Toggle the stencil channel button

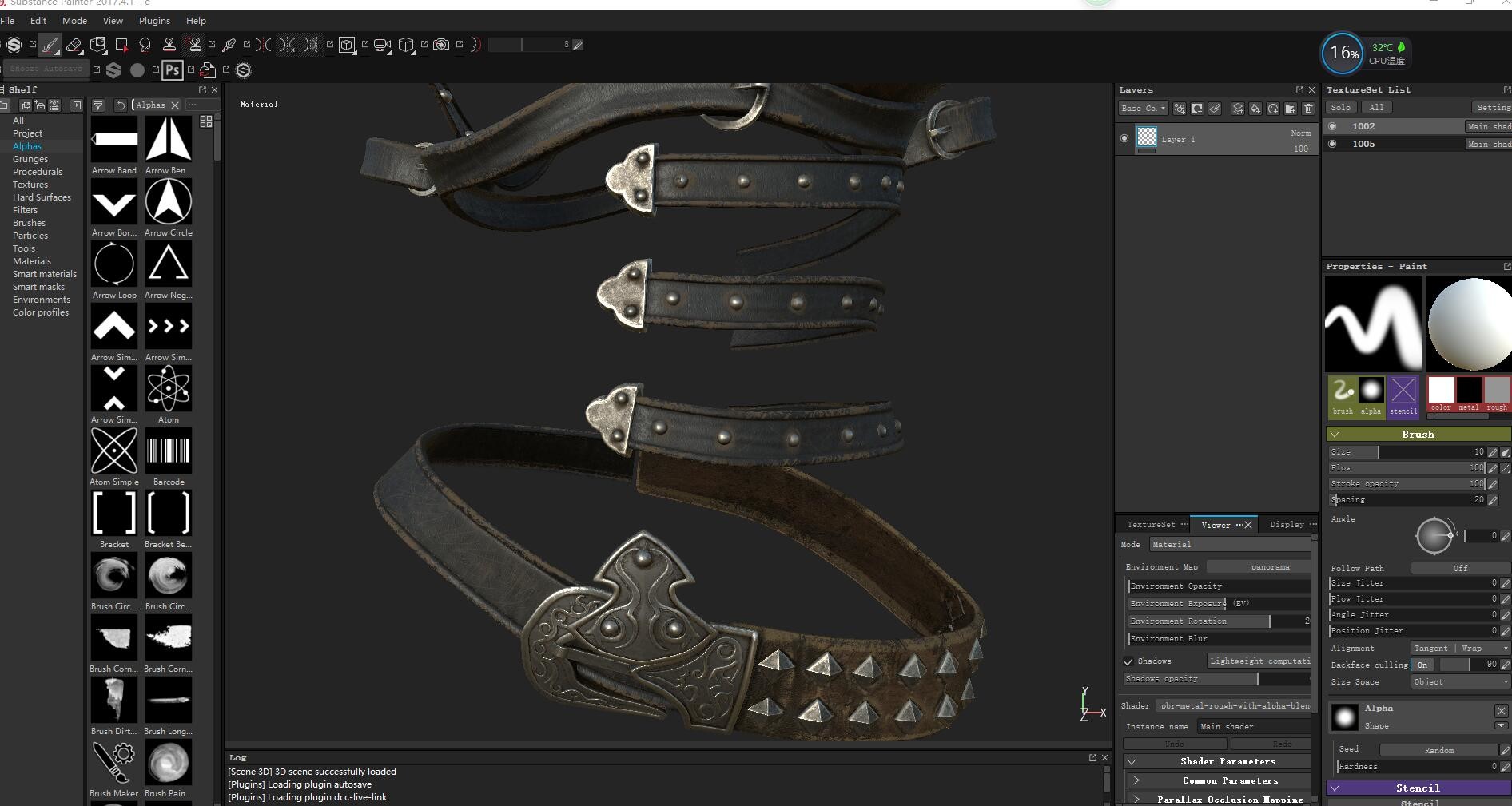(1403, 397)
